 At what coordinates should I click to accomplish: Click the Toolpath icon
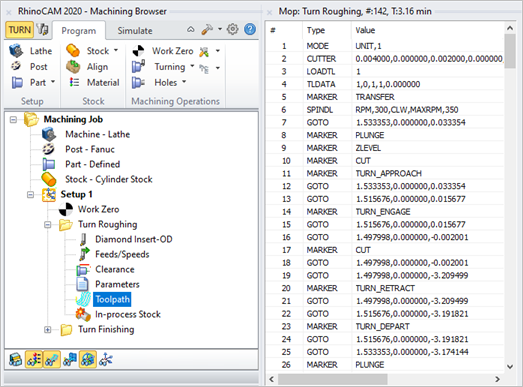[x=83, y=299]
